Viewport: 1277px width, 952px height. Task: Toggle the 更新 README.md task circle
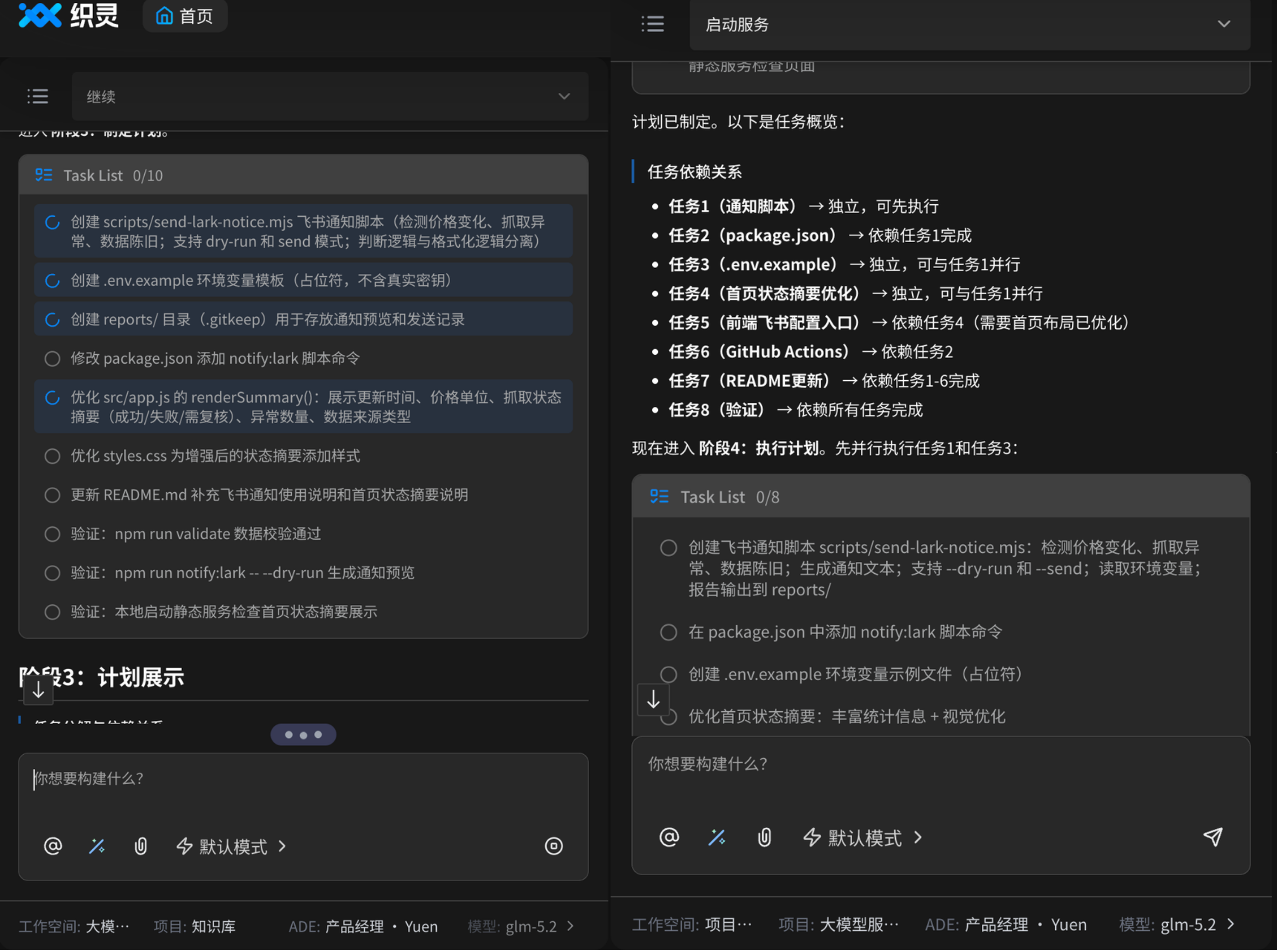pyautogui.click(x=52, y=495)
